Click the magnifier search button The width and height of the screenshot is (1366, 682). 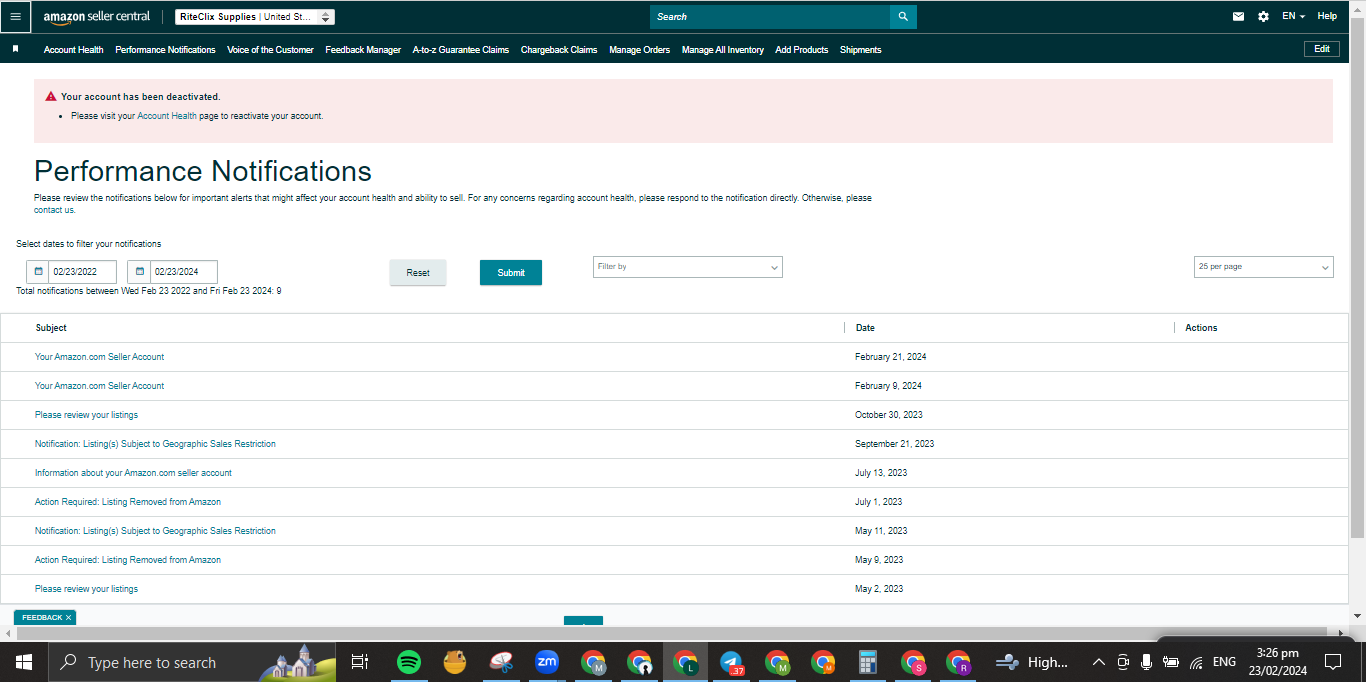tap(903, 17)
